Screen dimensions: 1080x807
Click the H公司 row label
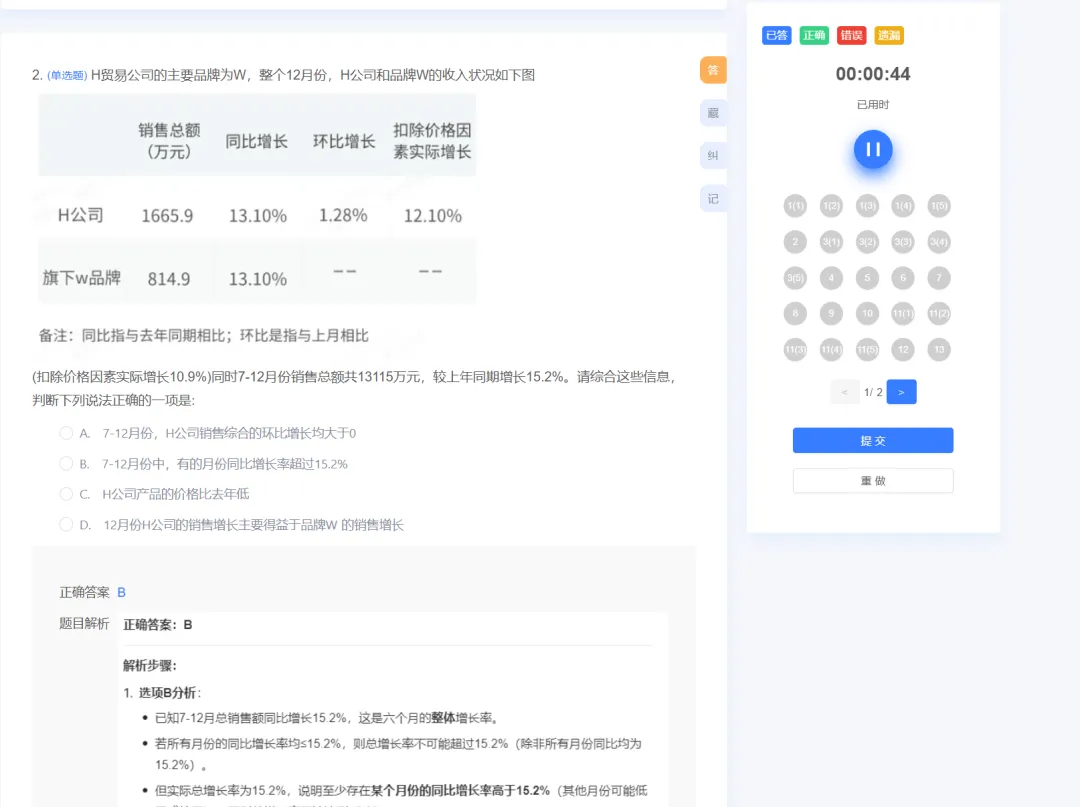coord(81,216)
